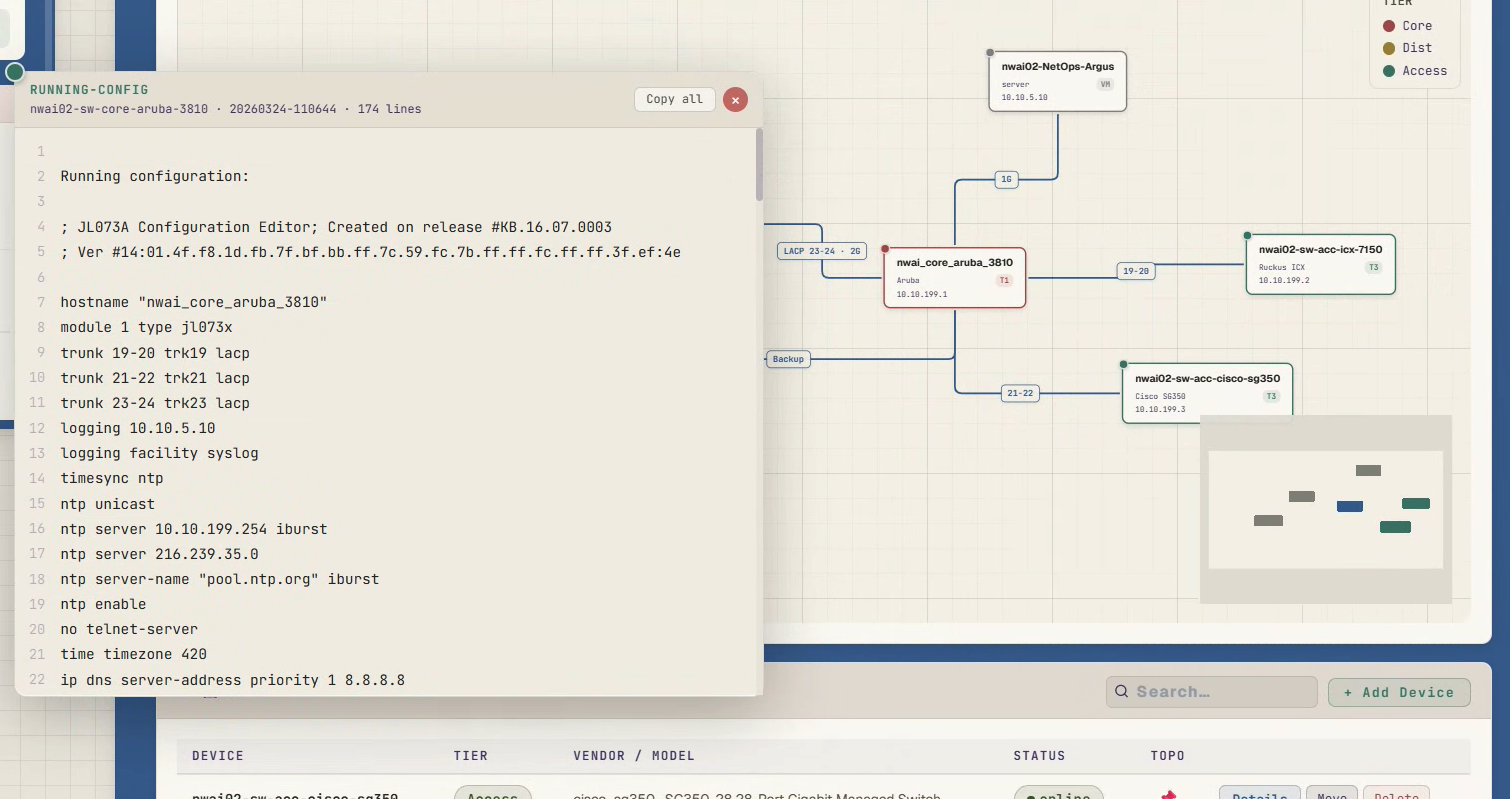The height and width of the screenshot is (799, 1510).
Task: Click the STATUS column header
Action: coord(1039,755)
